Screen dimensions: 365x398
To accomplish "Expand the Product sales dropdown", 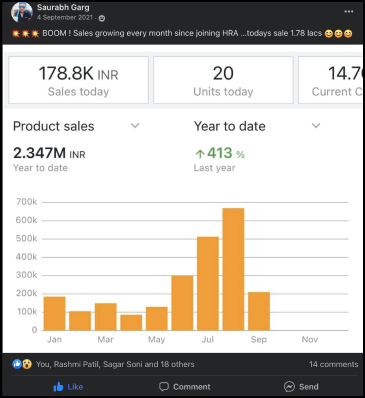I will pyautogui.click(x=135, y=126).
